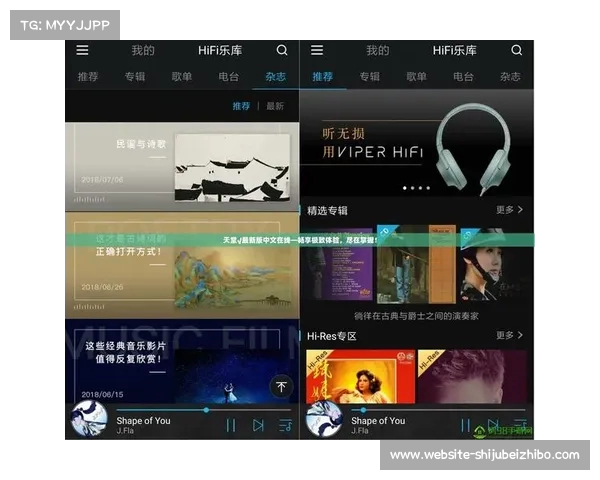Open playlist queue icon in left player
Viewport: 600px width, 480px height.
285,425
